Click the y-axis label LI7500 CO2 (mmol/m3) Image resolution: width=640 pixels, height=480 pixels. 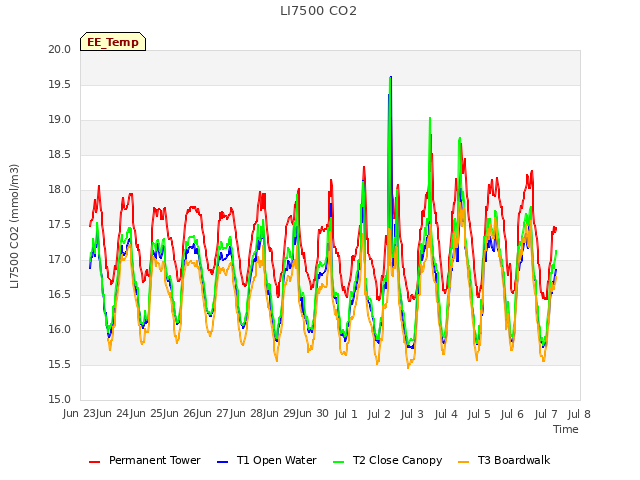pyautogui.click(x=14, y=226)
